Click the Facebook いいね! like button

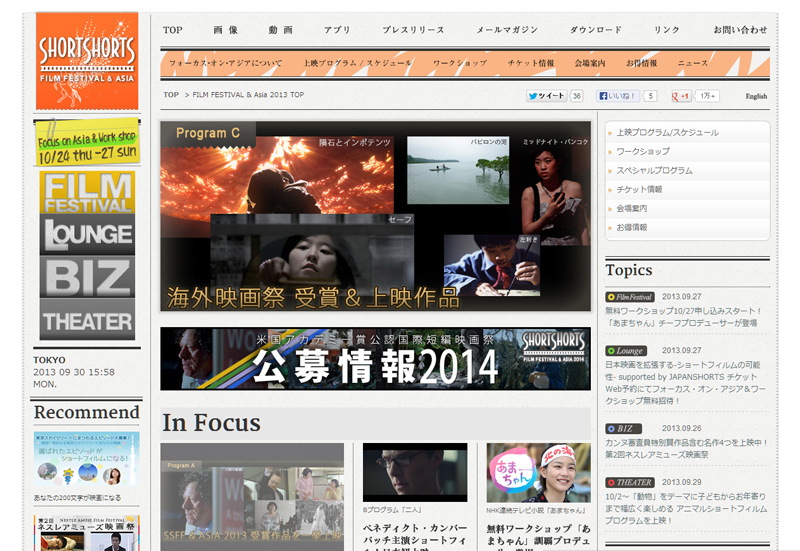click(x=618, y=96)
